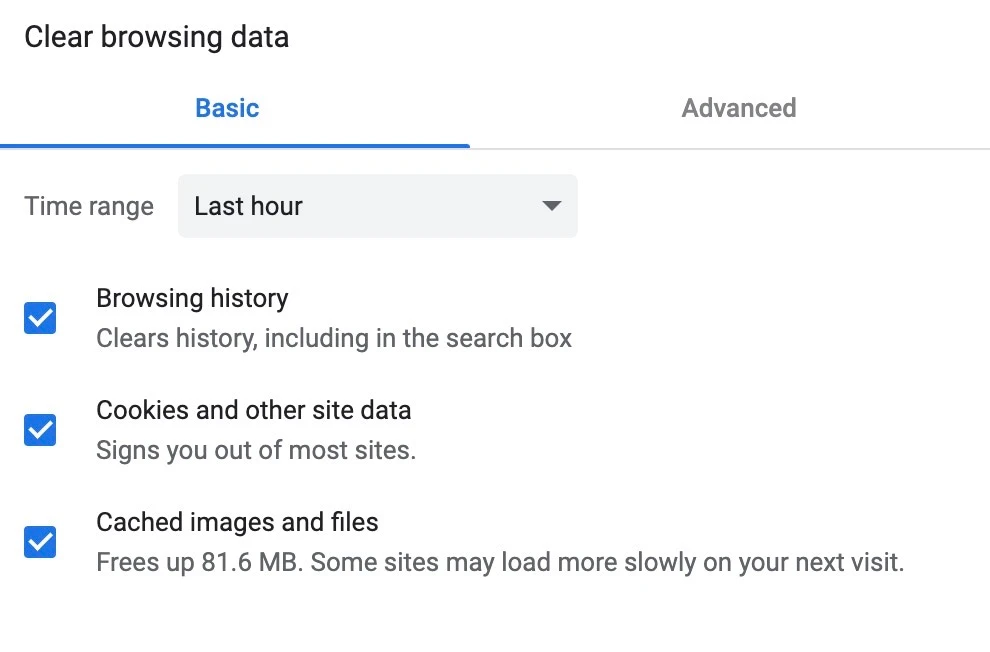Viewport: 990px width, 652px height.
Task: Select the 'Last hour' text in the dropdown
Action: (x=248, y=207)
